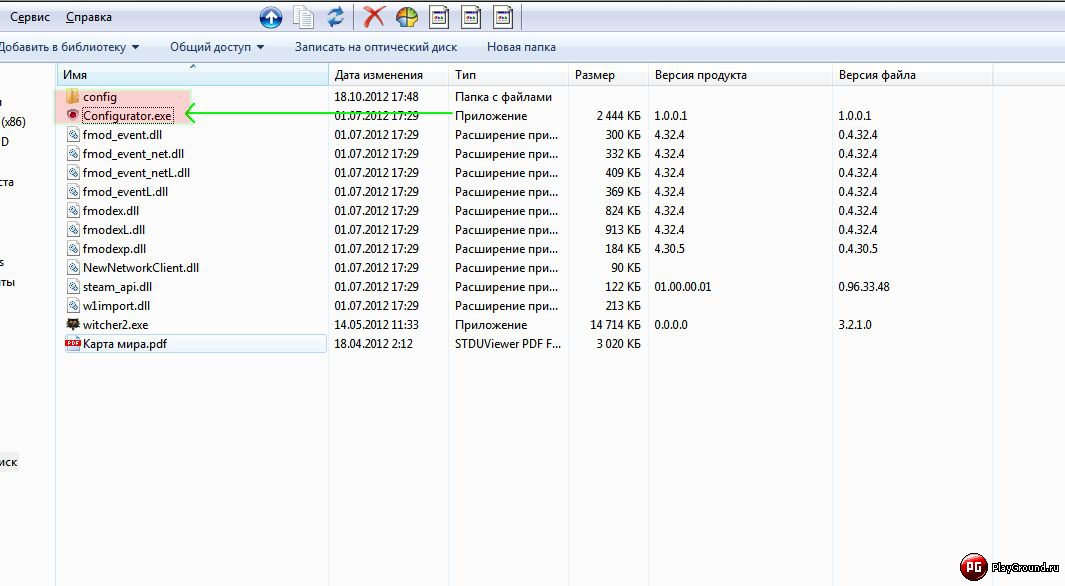Select the witcher2.exe file name
This screenshot has height=586, width=1065.
[x=115, y=325]
